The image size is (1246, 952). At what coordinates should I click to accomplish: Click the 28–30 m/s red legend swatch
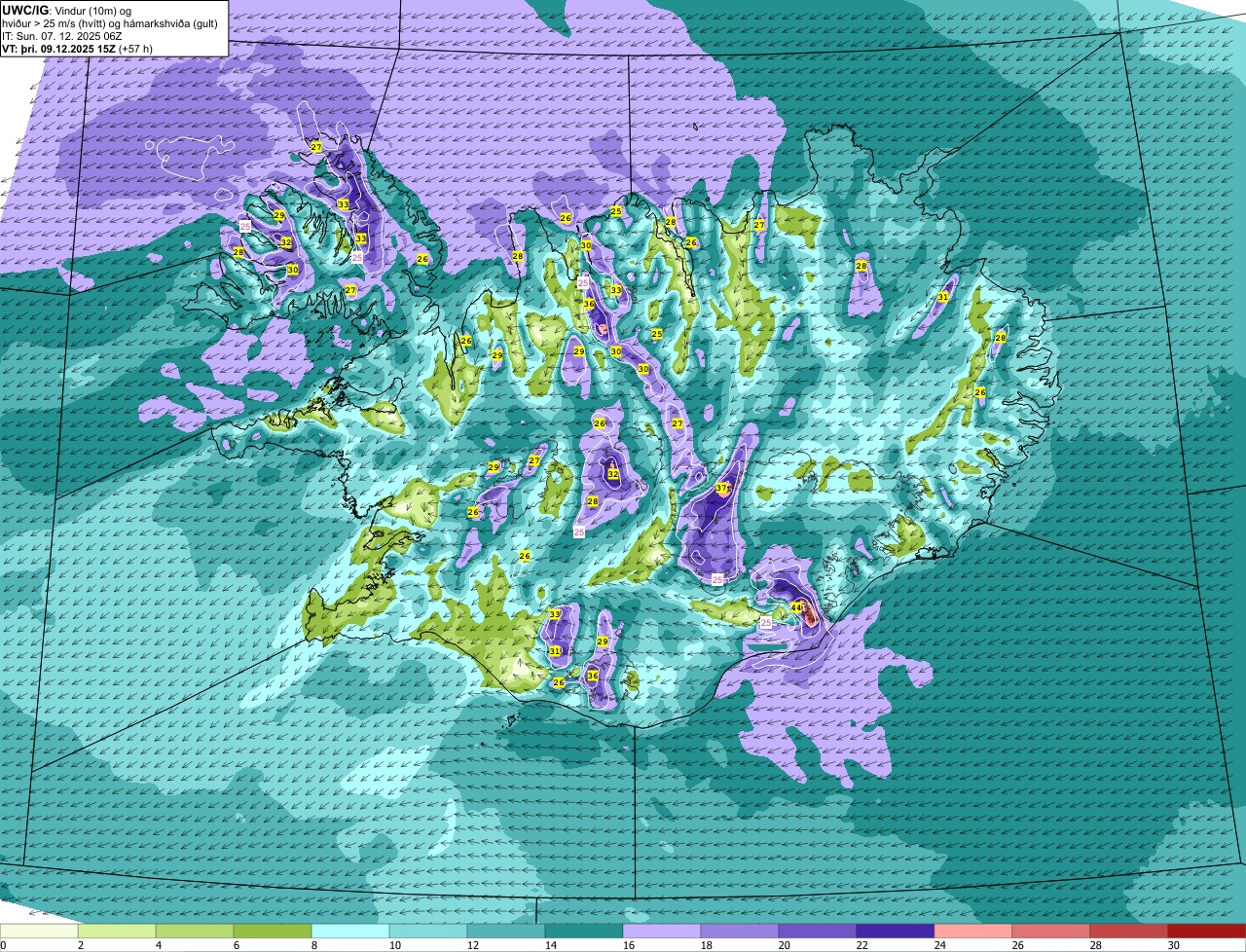coord(1129,932)
